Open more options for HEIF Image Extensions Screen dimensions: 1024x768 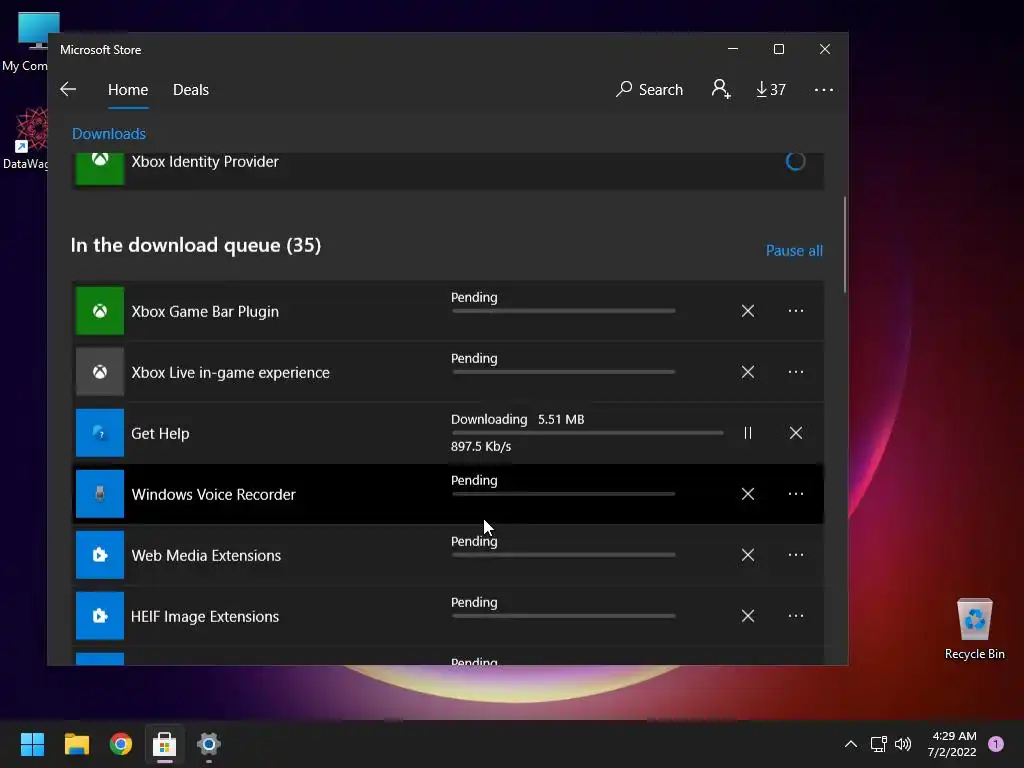[795, 616]
